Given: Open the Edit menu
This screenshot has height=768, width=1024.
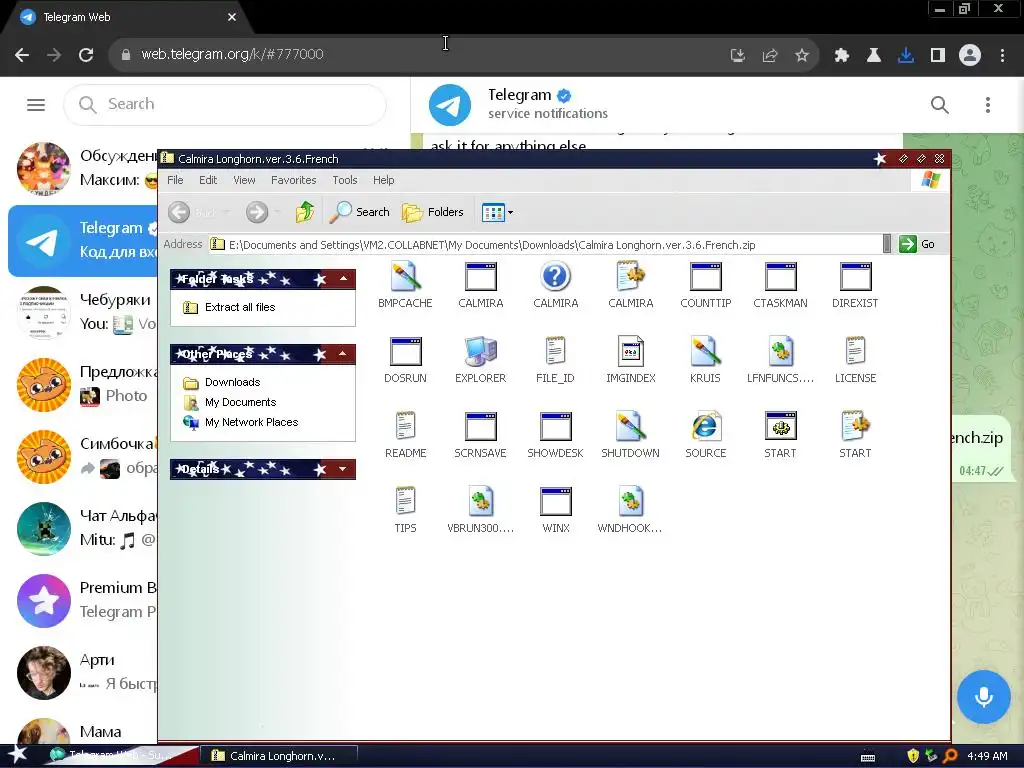Looking at the screenshot, I should (x=208, y=180).
